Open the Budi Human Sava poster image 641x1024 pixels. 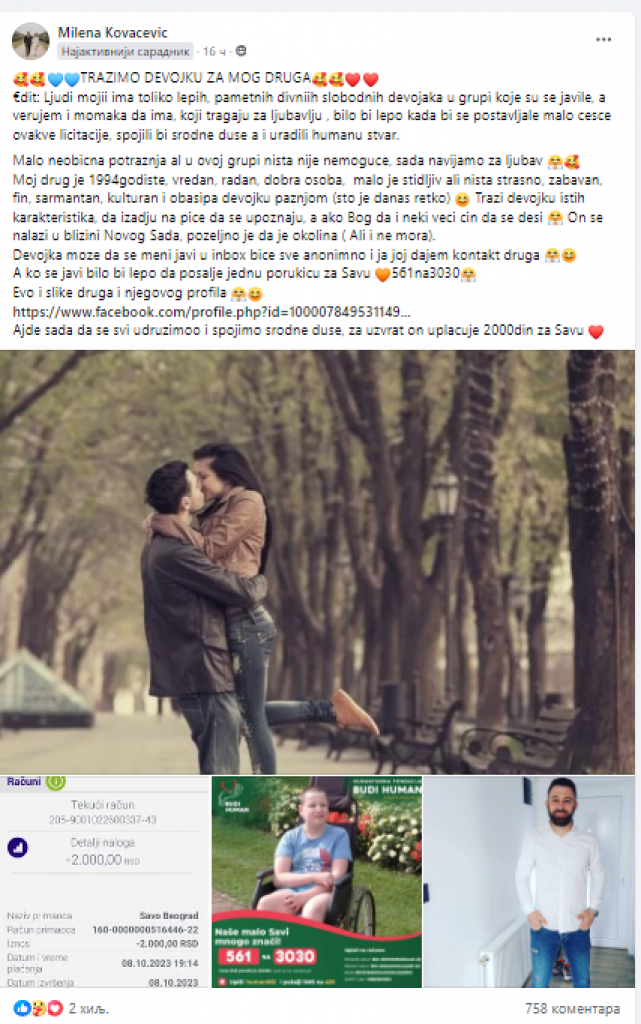[x=317, y=882]
